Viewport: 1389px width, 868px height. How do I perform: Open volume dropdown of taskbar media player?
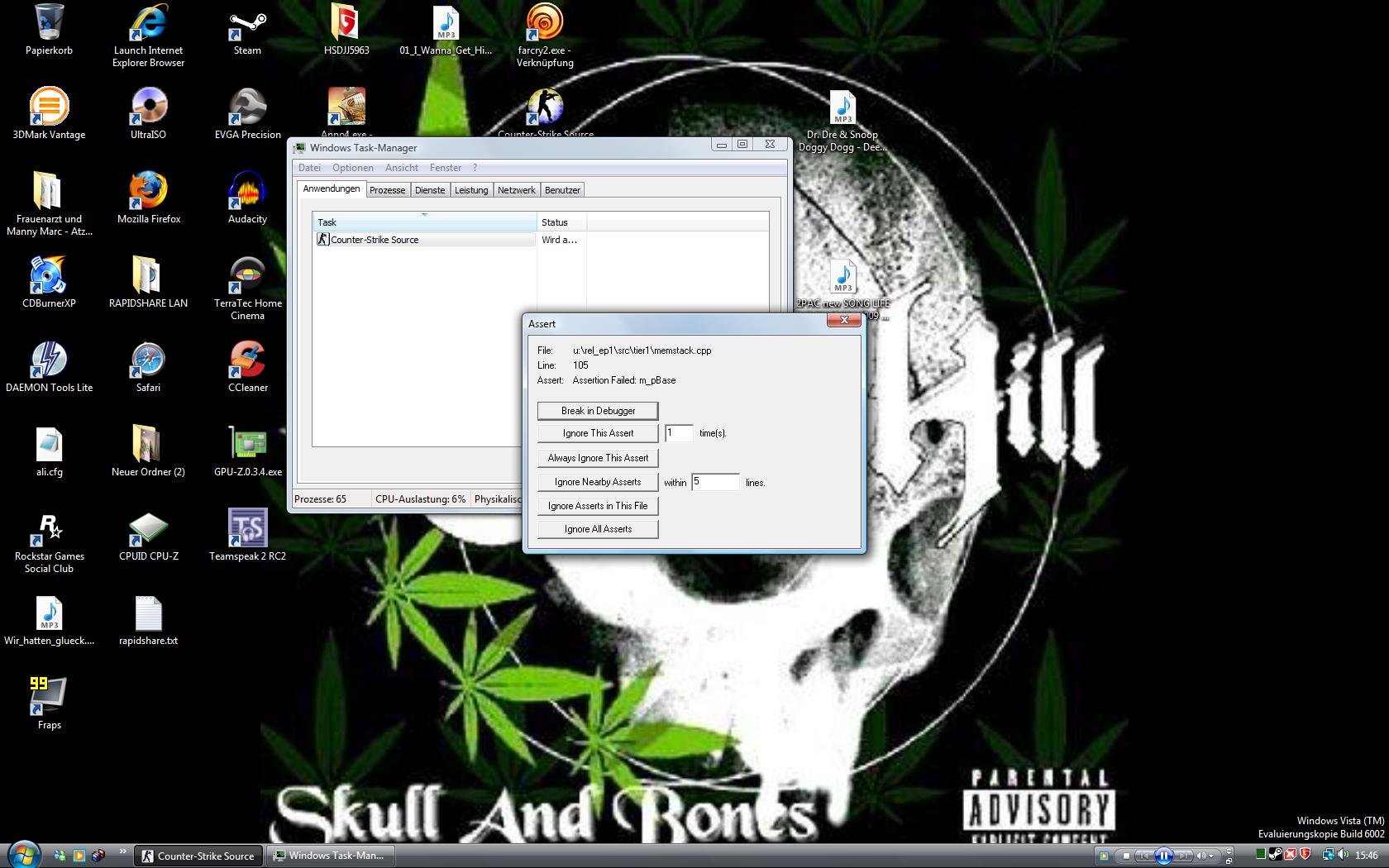(x=1211, y=856)
